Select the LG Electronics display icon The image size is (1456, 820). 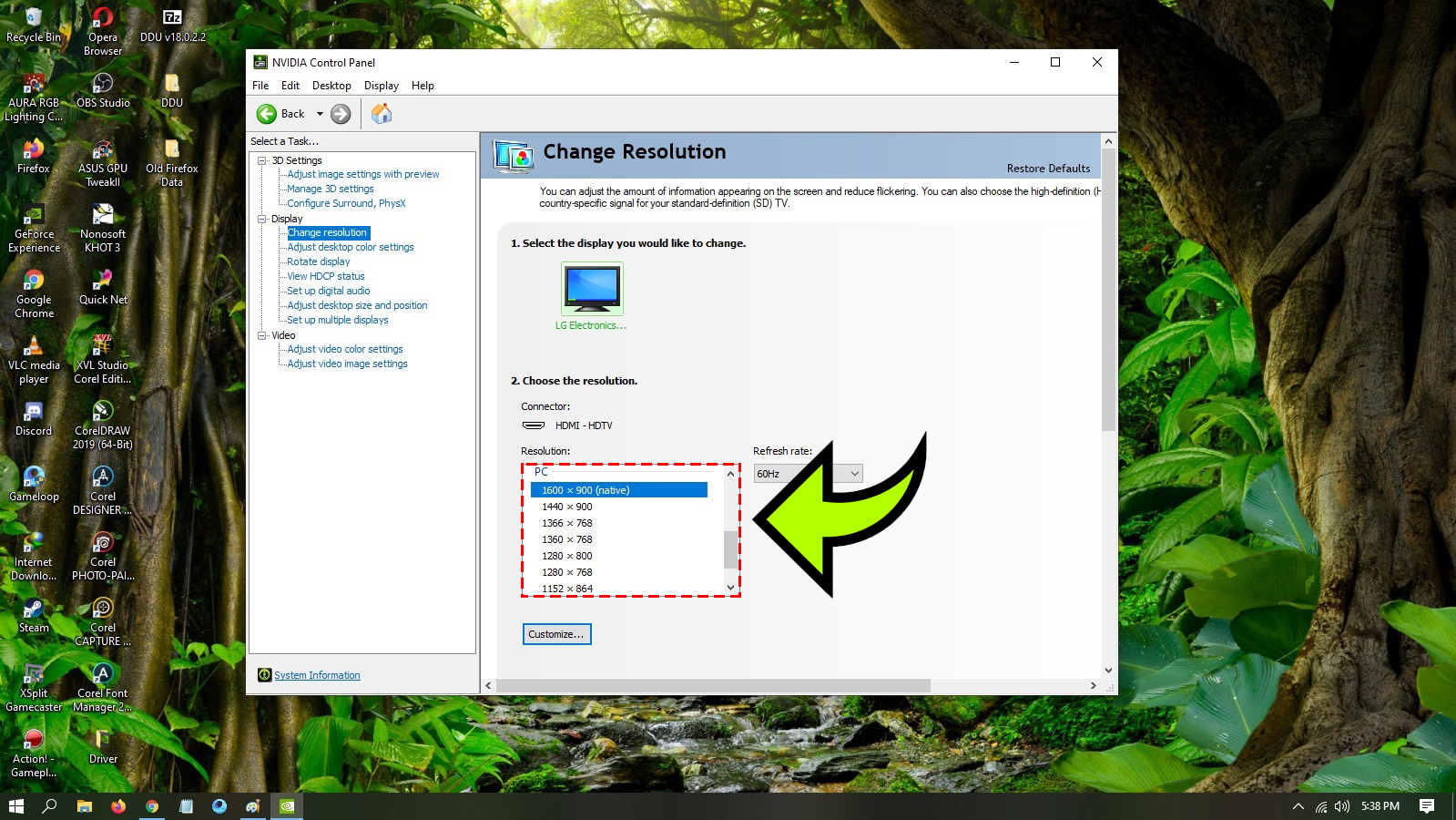coord(592,288)
